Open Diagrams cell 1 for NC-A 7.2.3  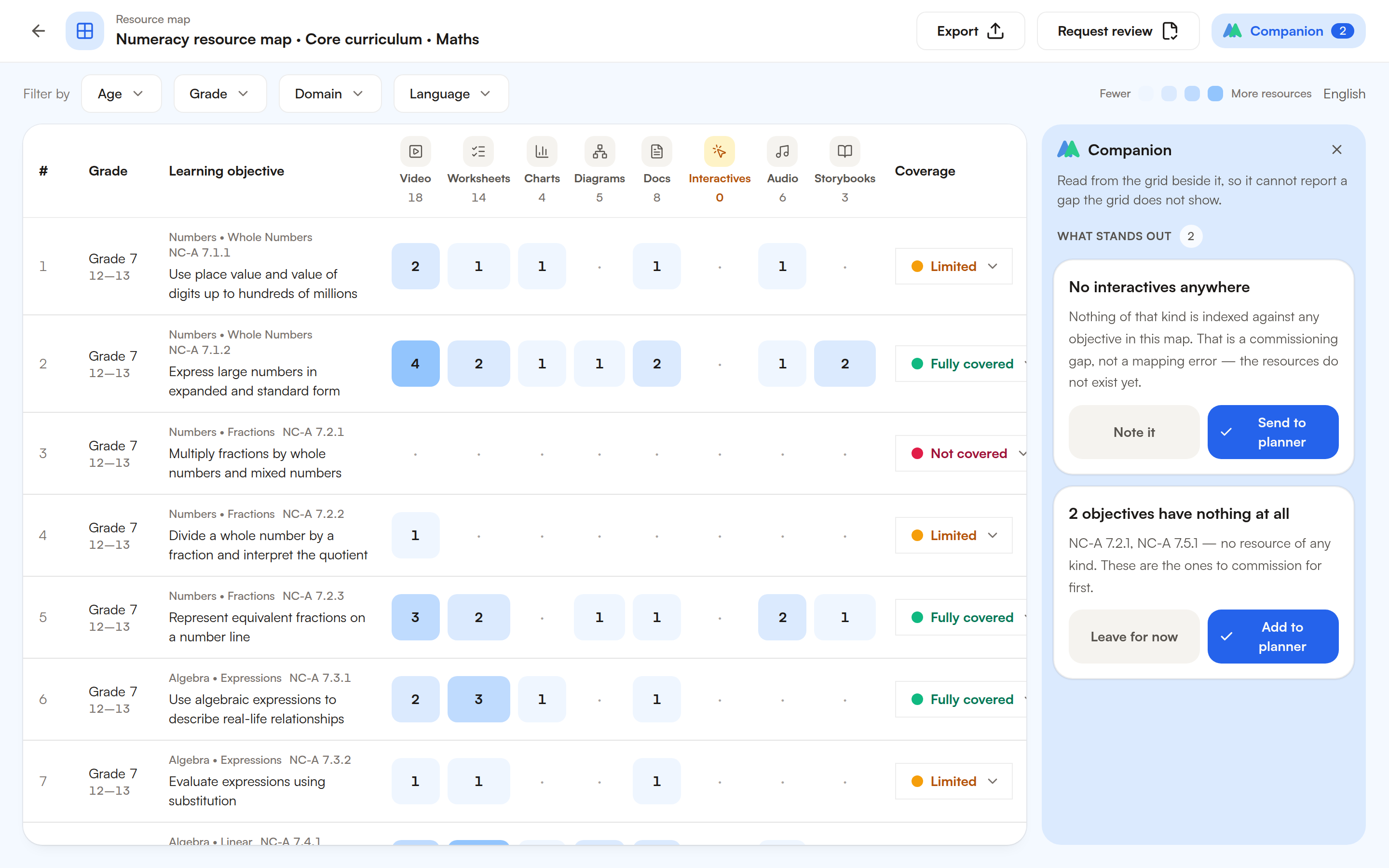coord(600,617)
